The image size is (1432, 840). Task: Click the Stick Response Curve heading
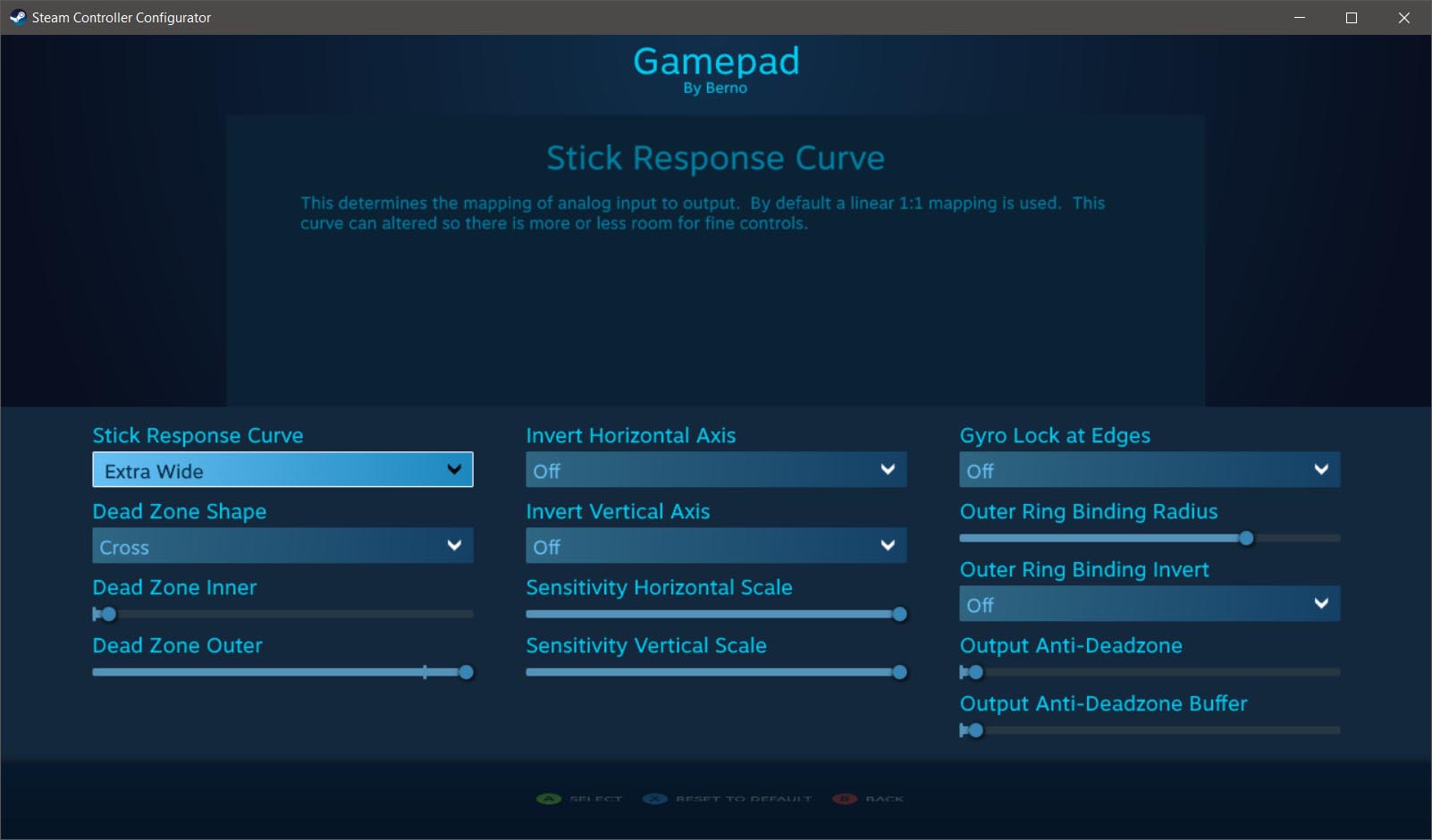coord(715,158)
